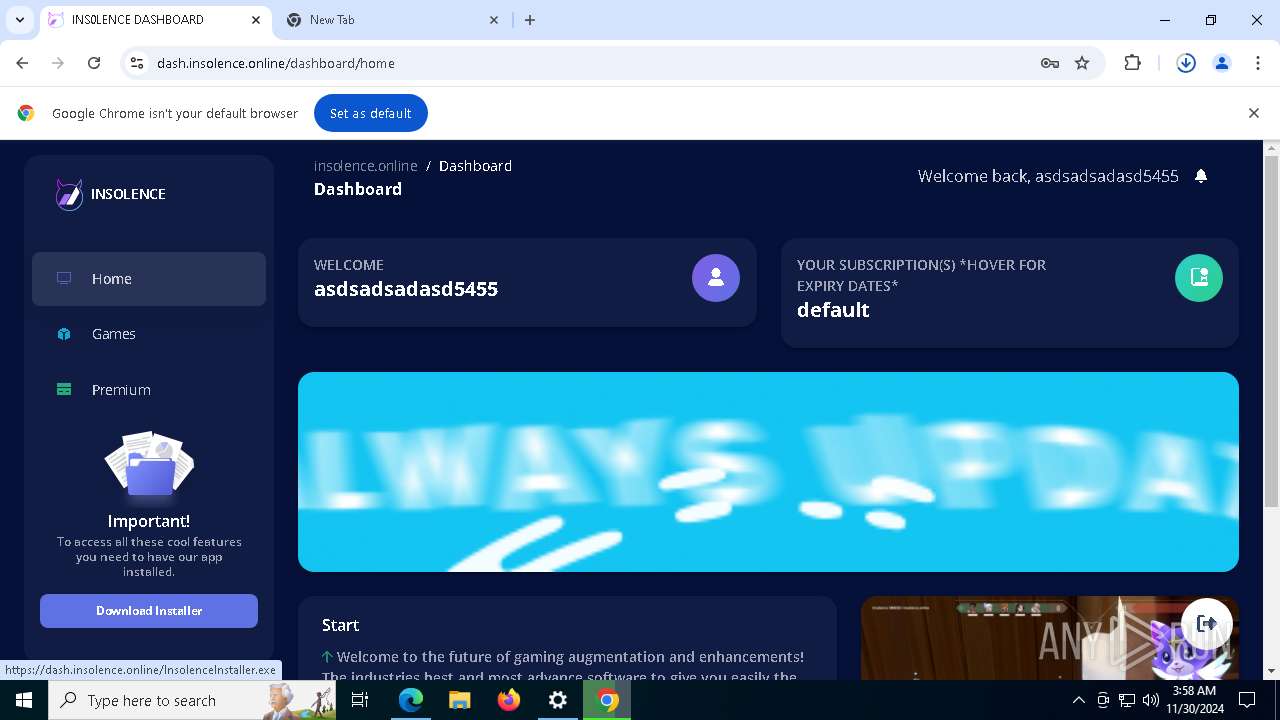Open Task View on the taskbar
Viewport: 1280px width, 720px height.
360,700
